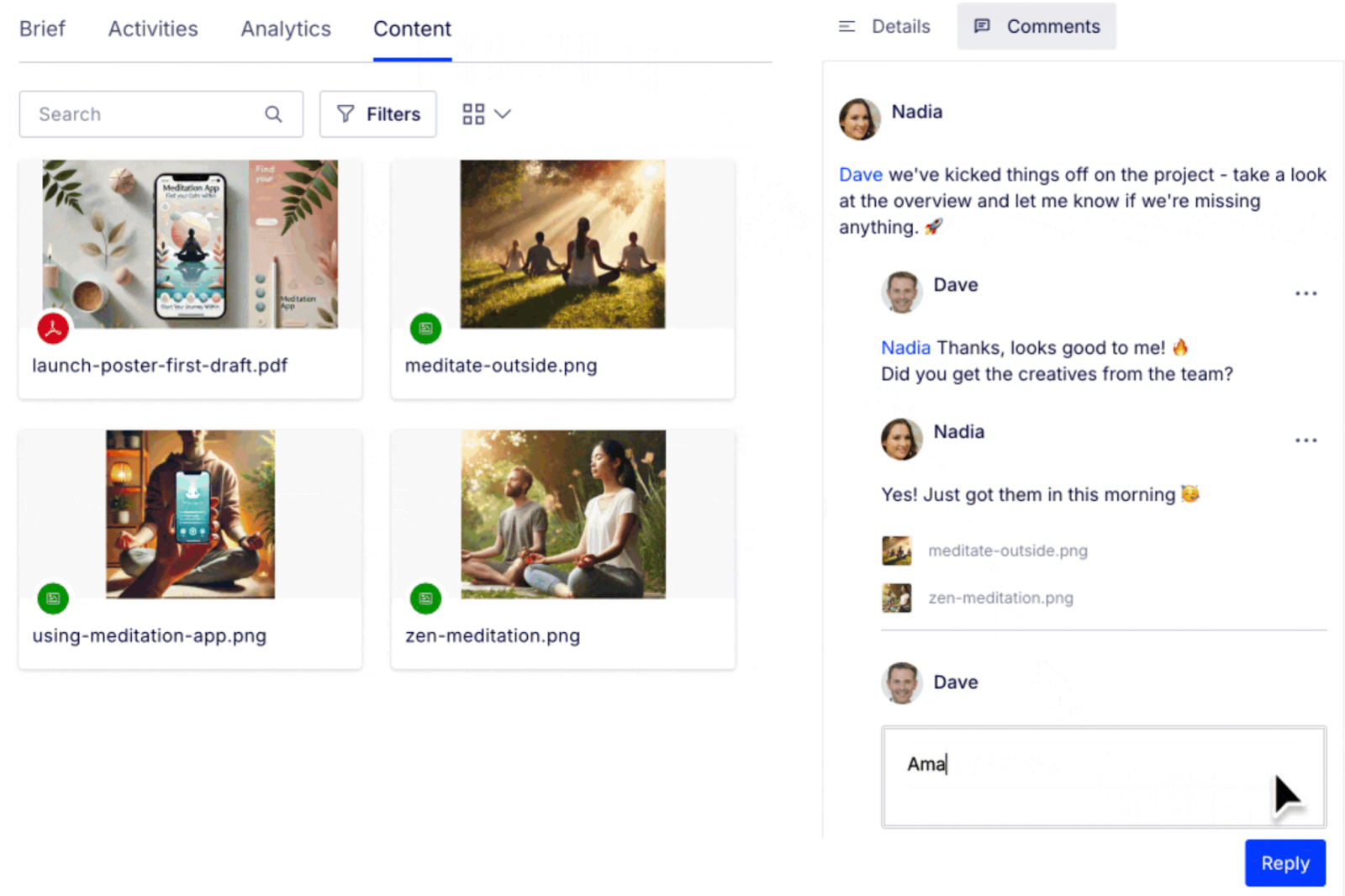Show the Details panel
The width and height of the screenshot is (1345, 896).
[x=885, y=27]
